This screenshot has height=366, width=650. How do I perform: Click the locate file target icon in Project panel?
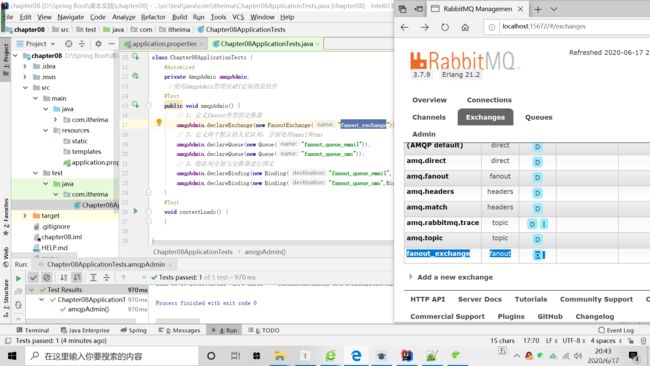point(68,44)
